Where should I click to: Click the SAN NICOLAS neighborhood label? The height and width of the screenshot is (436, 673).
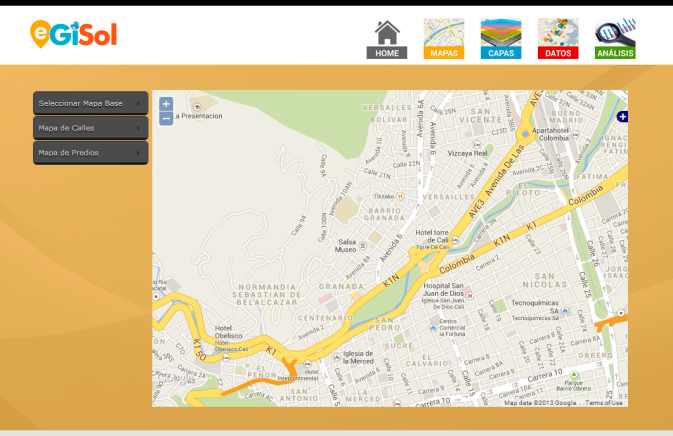click(545, 280)
